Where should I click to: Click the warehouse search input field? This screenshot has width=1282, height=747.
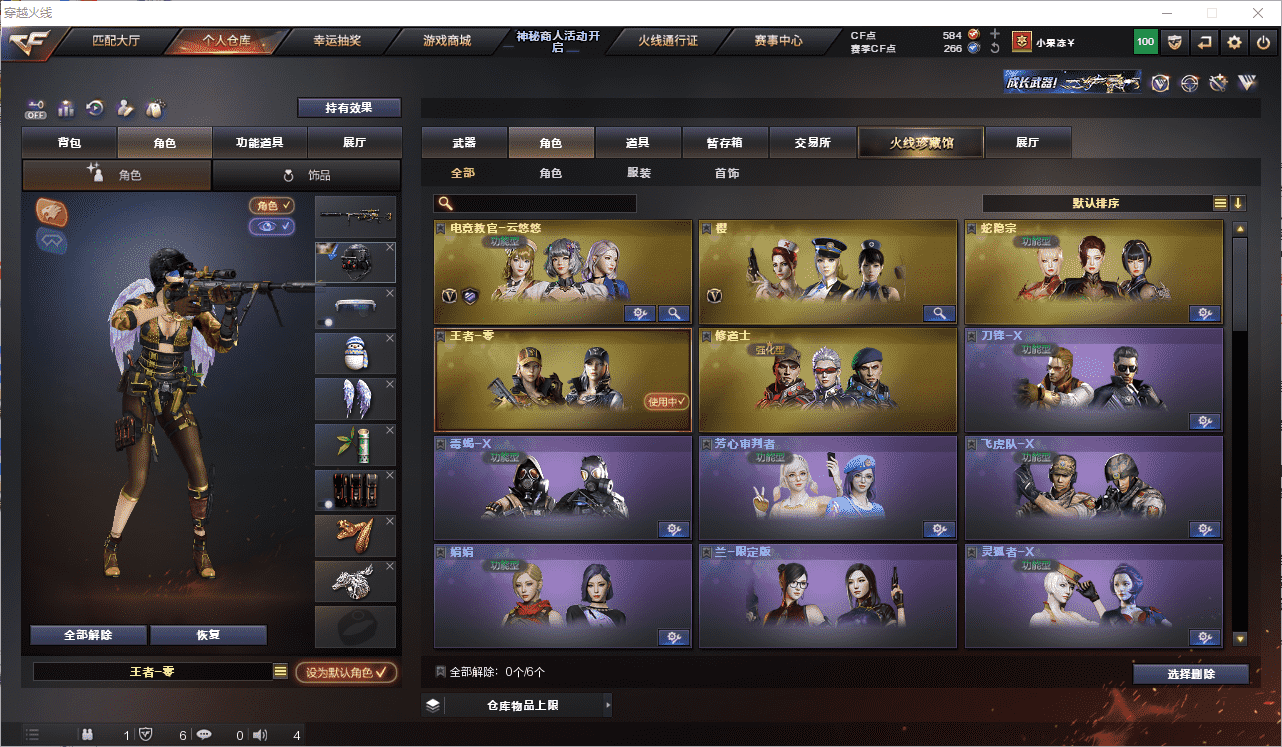[x=535, y=203]
